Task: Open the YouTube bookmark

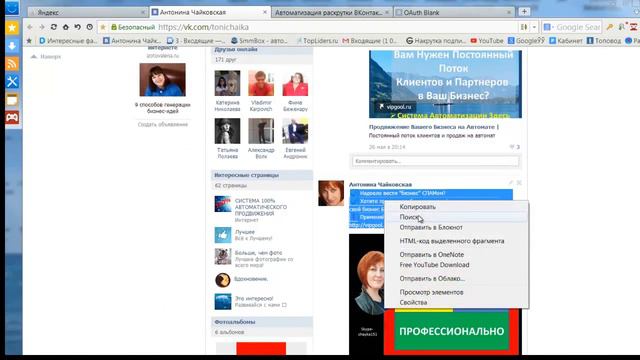Action: coord(487,40)
